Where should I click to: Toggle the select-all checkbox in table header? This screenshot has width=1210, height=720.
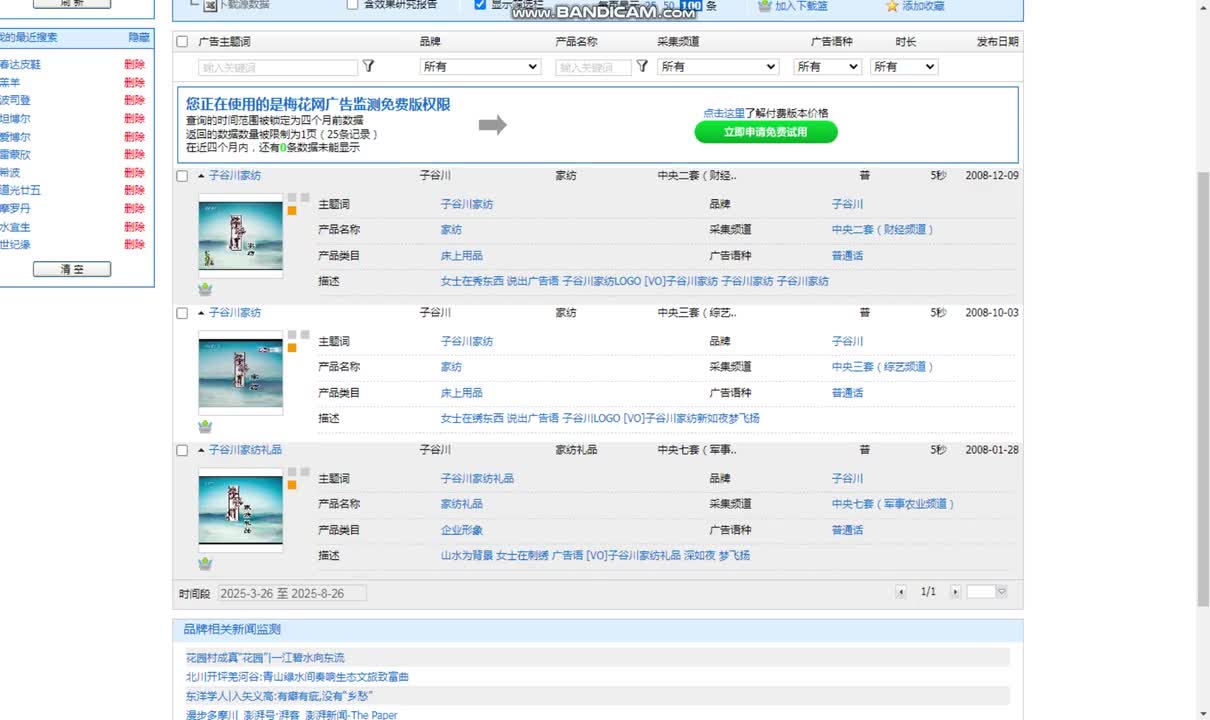(x=182, y=42)
